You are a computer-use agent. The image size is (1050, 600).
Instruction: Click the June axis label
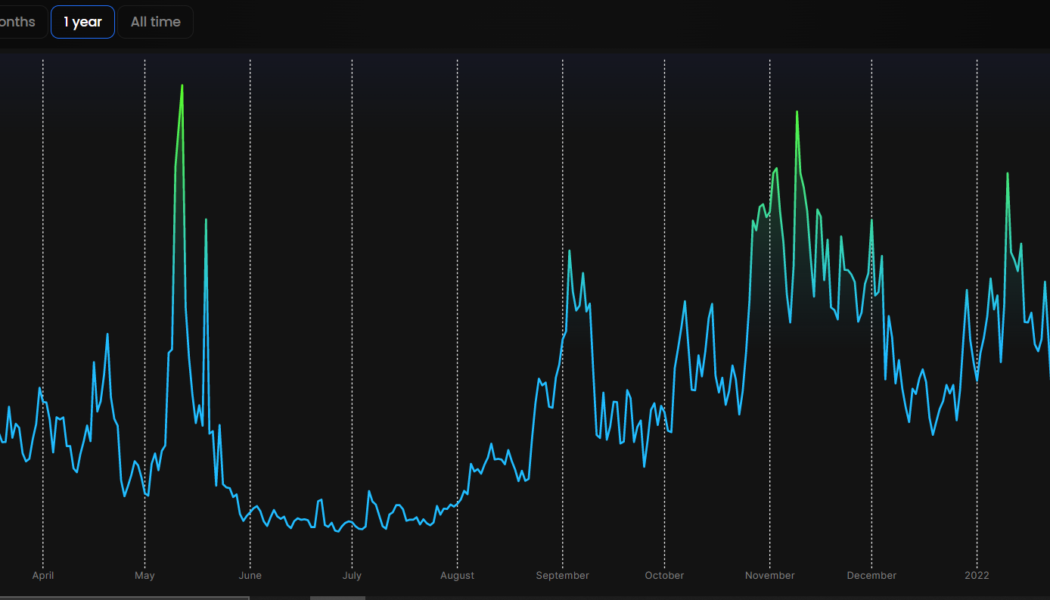tap(250, 575)
